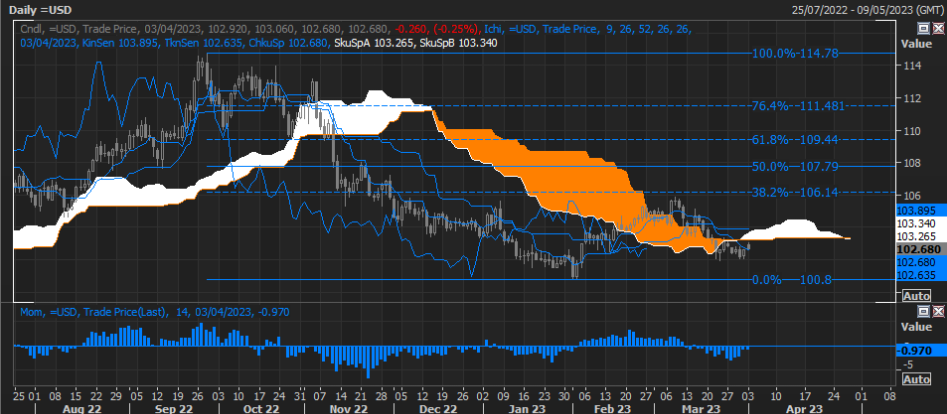Click the 103.895 price tag on axis
The image size is (947, 414).
(916, 209)
